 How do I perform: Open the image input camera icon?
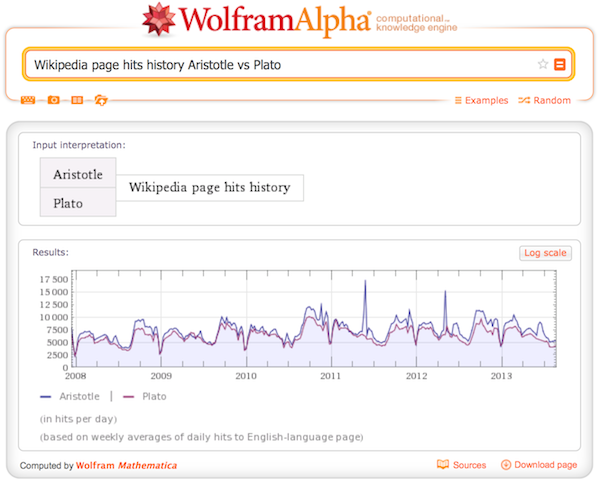pyautogui.click(x=54, y=100)
